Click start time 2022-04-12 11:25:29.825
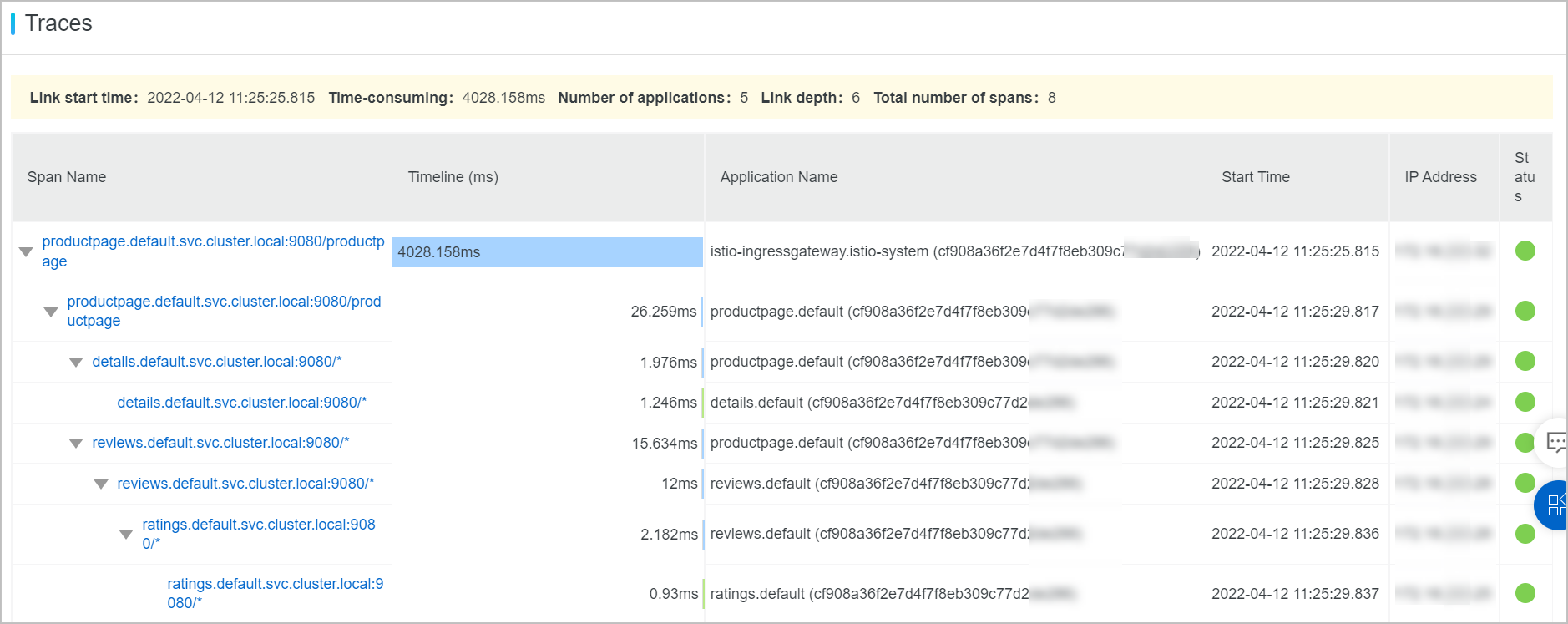Screen dimensions: 1568x624 tap(1295, 443)
